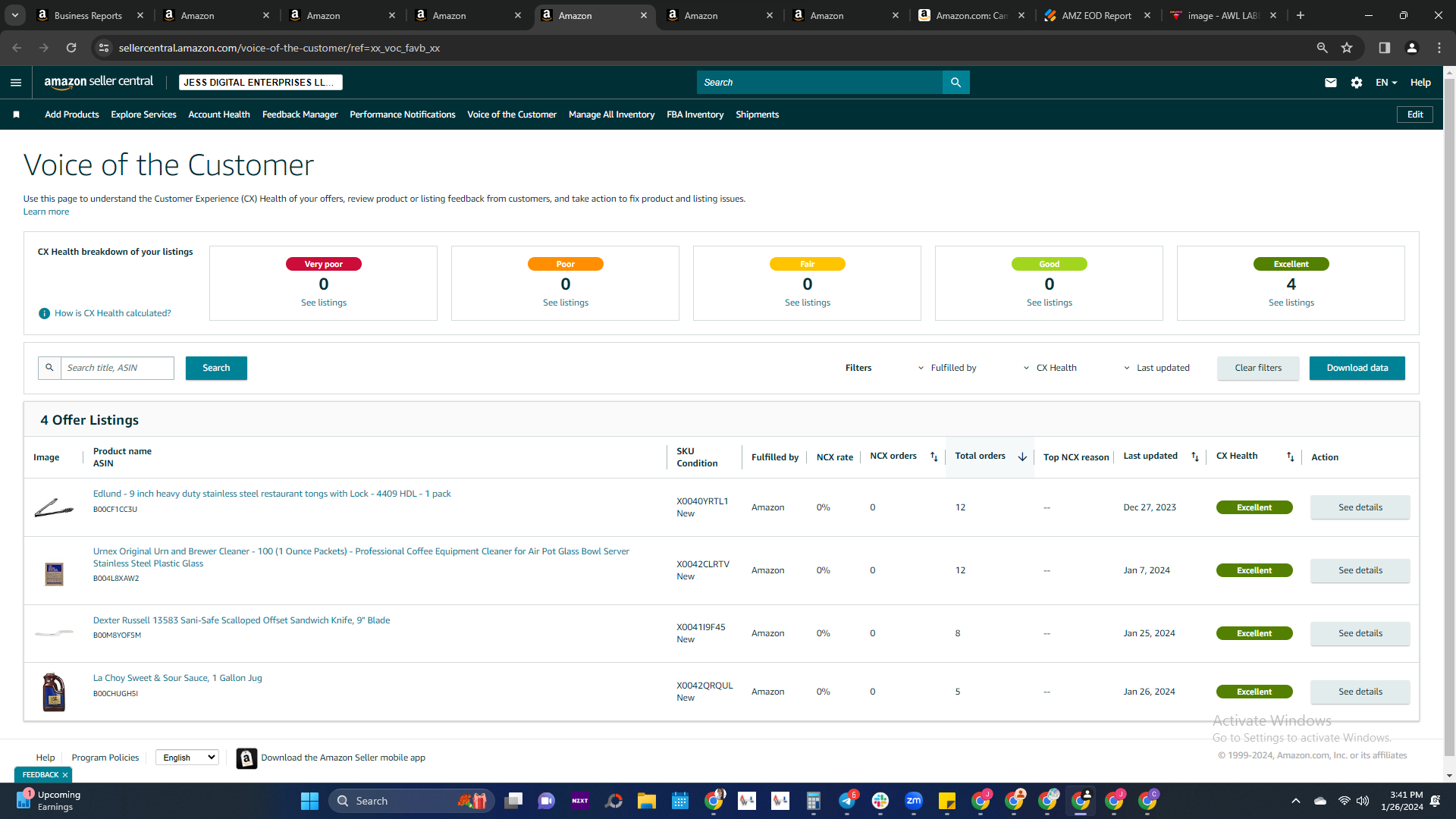Click the teal Search button for title/ASIN
Viewport: 1456px width, 819px height.
point(216,368)
